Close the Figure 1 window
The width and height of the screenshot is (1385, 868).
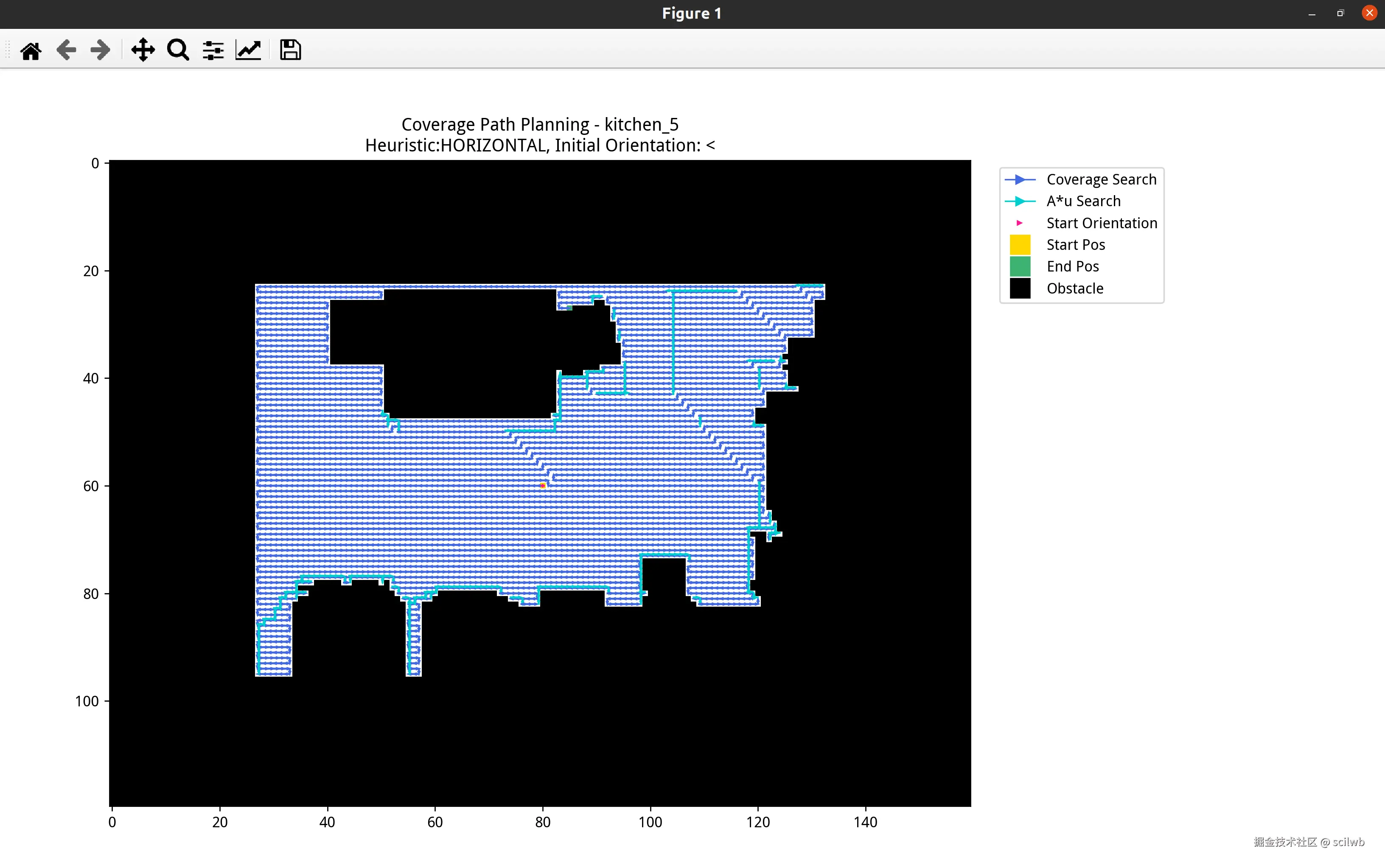1369,13
